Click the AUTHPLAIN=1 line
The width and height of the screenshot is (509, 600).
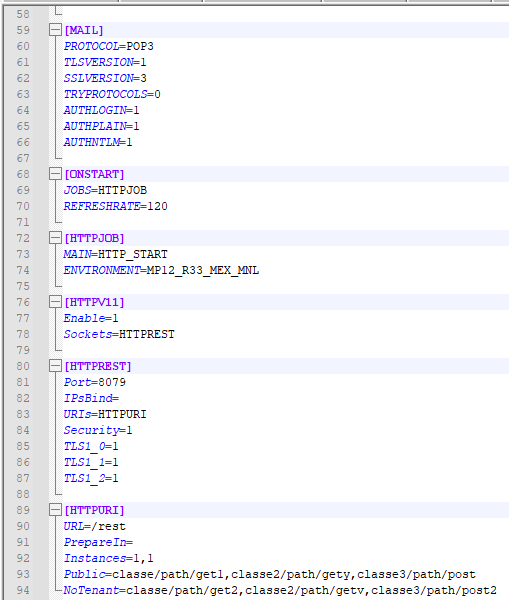pos(101,126)
